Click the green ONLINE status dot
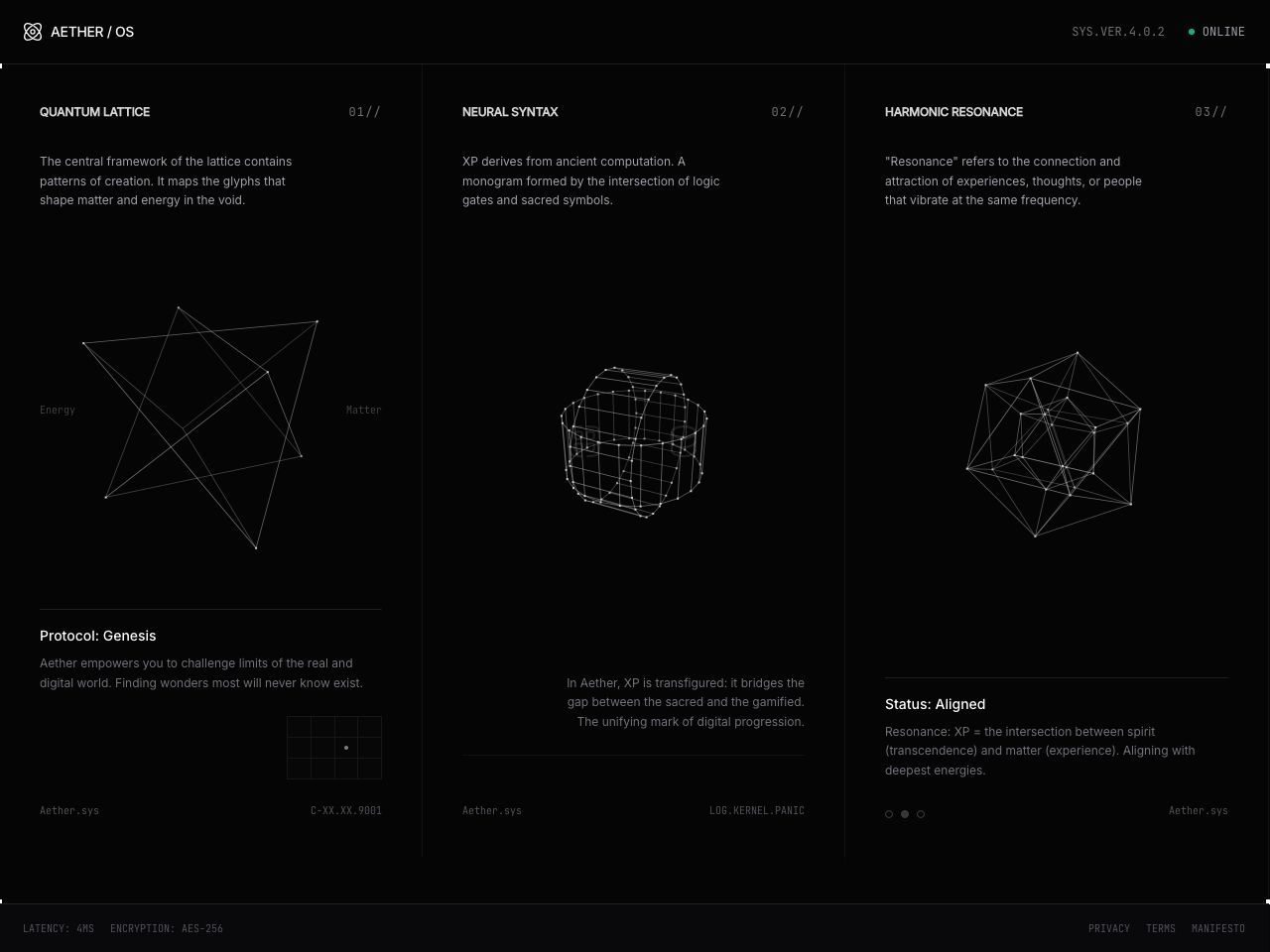1270x952 pixels. [x=1192, y=32]
